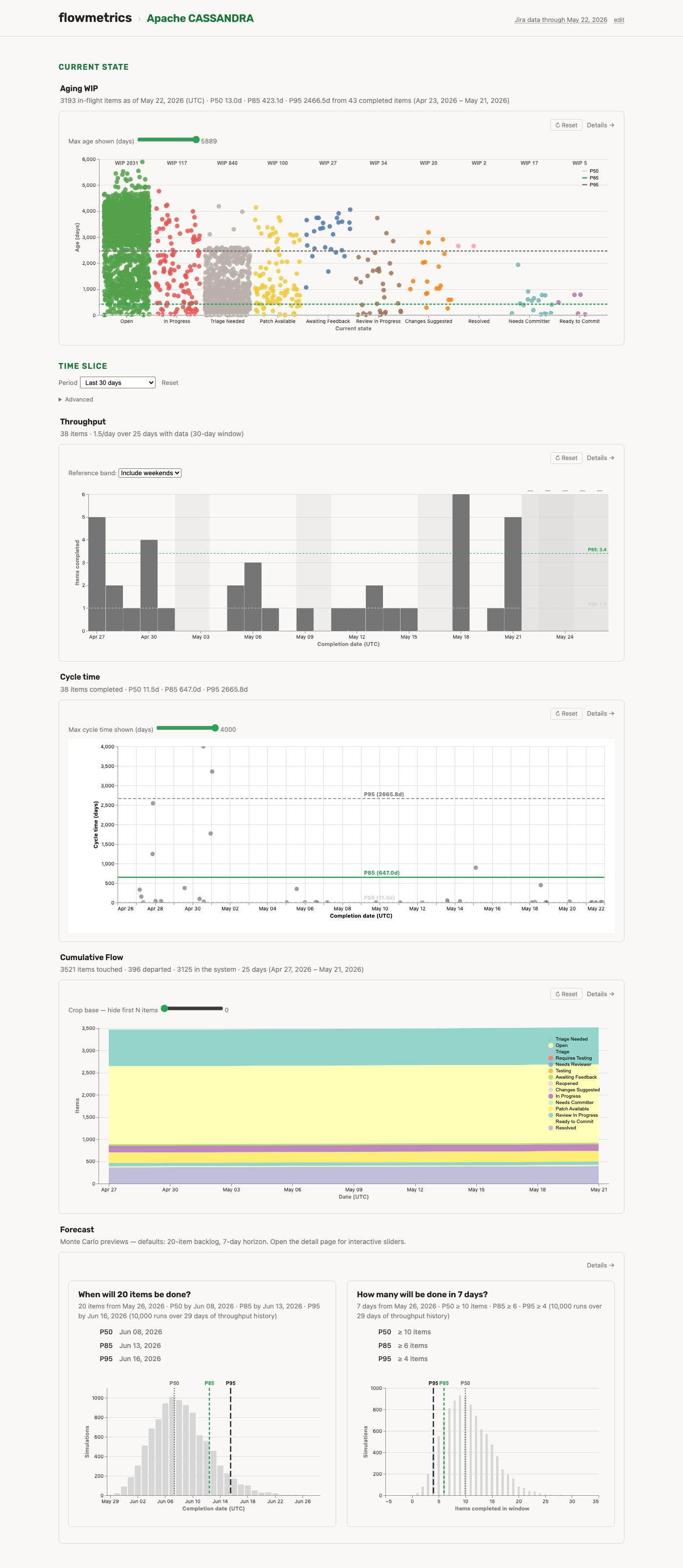This screenshot has width=683, height=1568.
Task: Click the Awaiting Feedback legend item in Cumulative Flow
Action: click(573, 1077)
